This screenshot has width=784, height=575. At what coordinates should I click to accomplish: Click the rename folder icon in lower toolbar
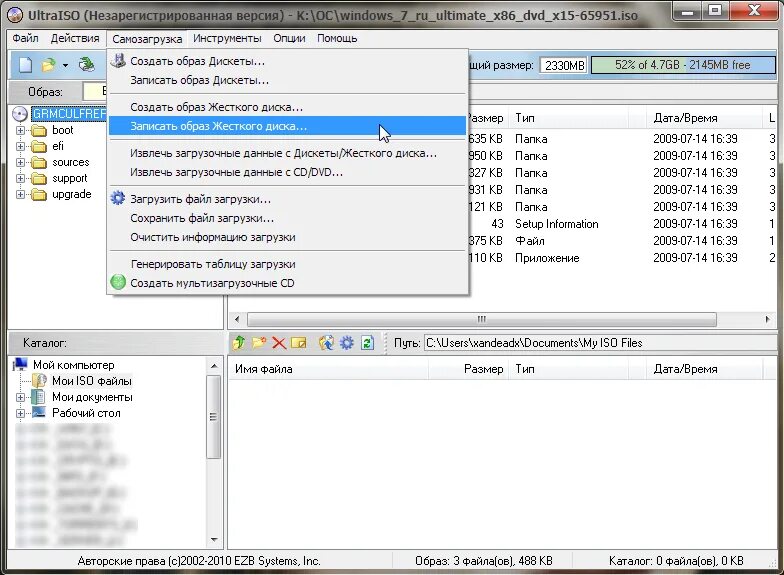pos(298,343)
